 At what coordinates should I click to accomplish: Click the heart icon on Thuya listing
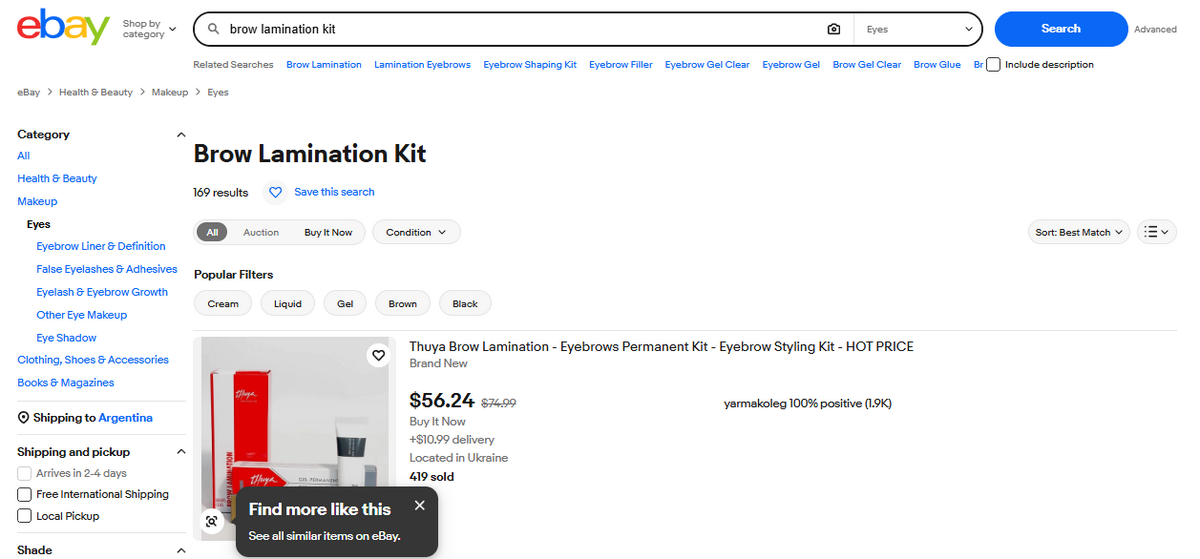point(378,355)
